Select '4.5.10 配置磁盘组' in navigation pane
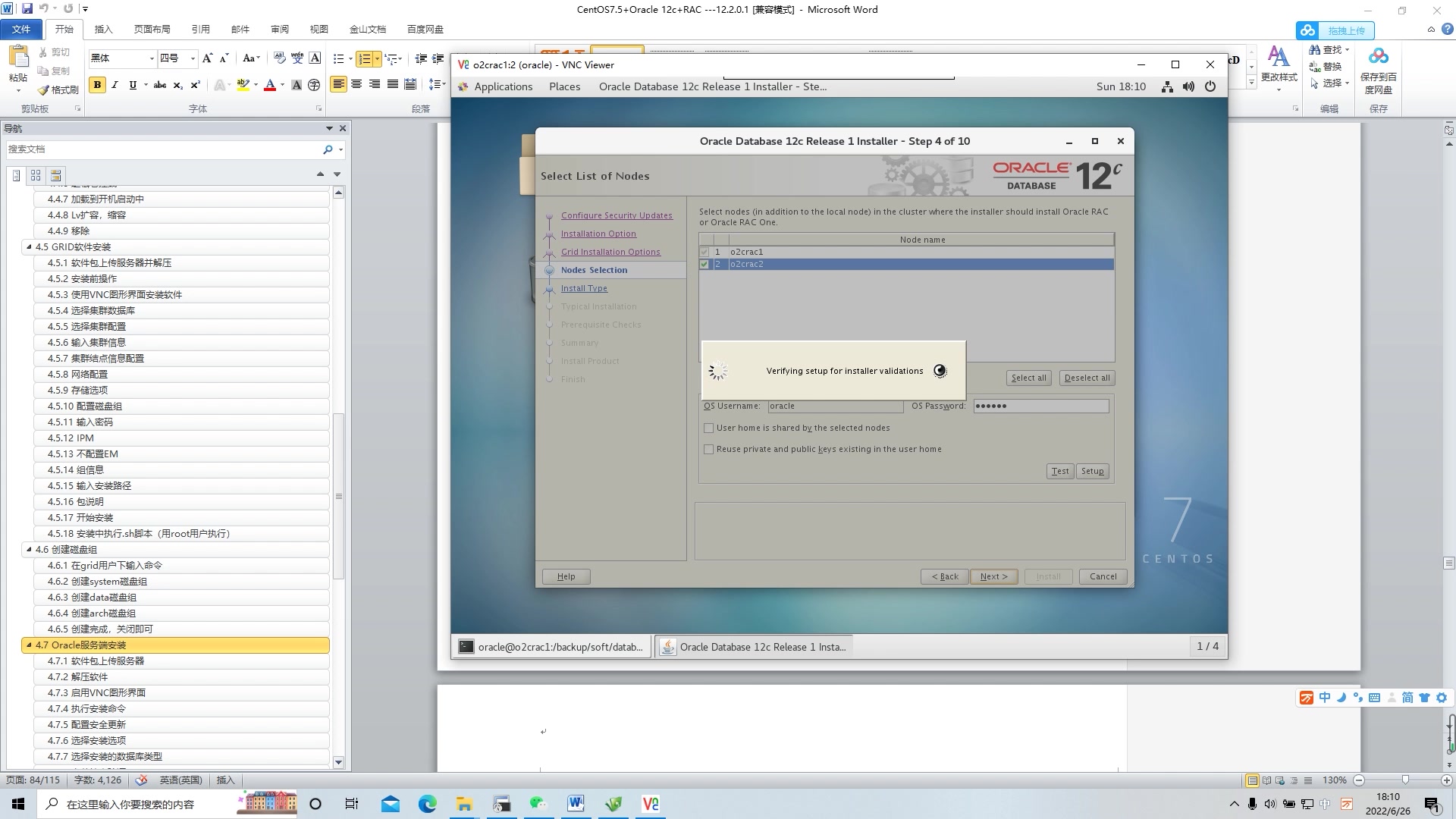Image resolution: width=1456 pixels, height=819 pixels. [x=181, y=406]
